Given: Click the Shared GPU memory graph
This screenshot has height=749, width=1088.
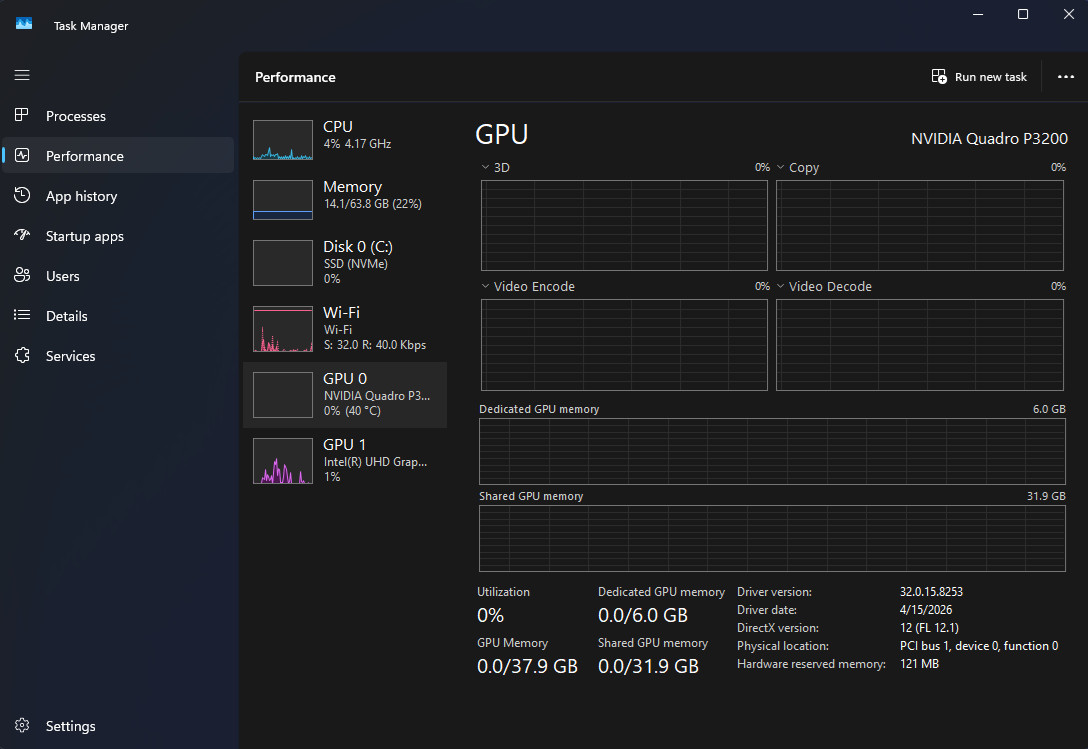Looking at the screenshot, I should point(772,539).
